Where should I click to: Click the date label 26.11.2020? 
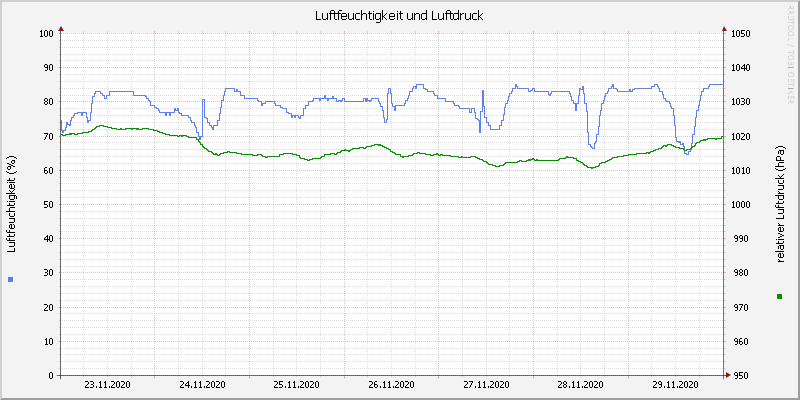click(391, 385)
